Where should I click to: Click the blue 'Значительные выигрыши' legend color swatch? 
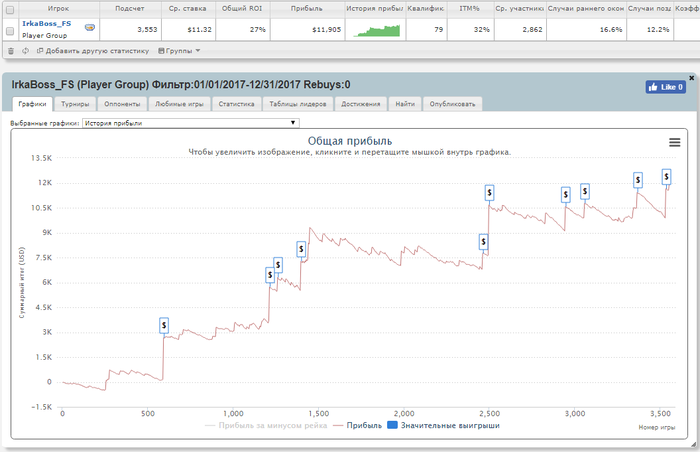point(392,425)
